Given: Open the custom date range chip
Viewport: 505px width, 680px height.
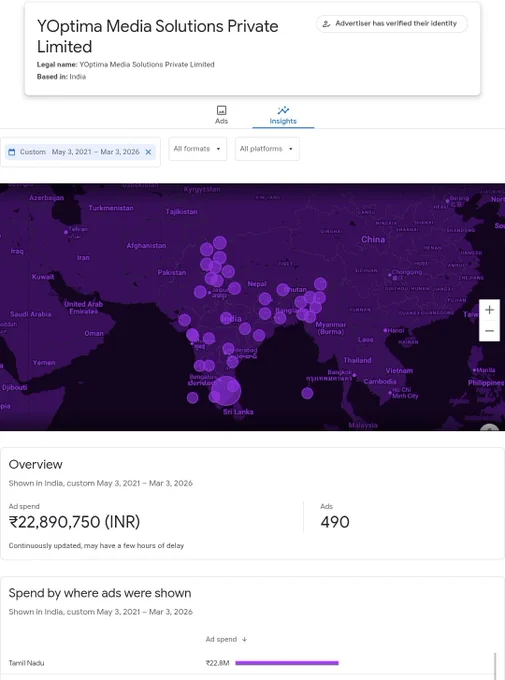Looking at the screenshot, I should coord(80,152).
